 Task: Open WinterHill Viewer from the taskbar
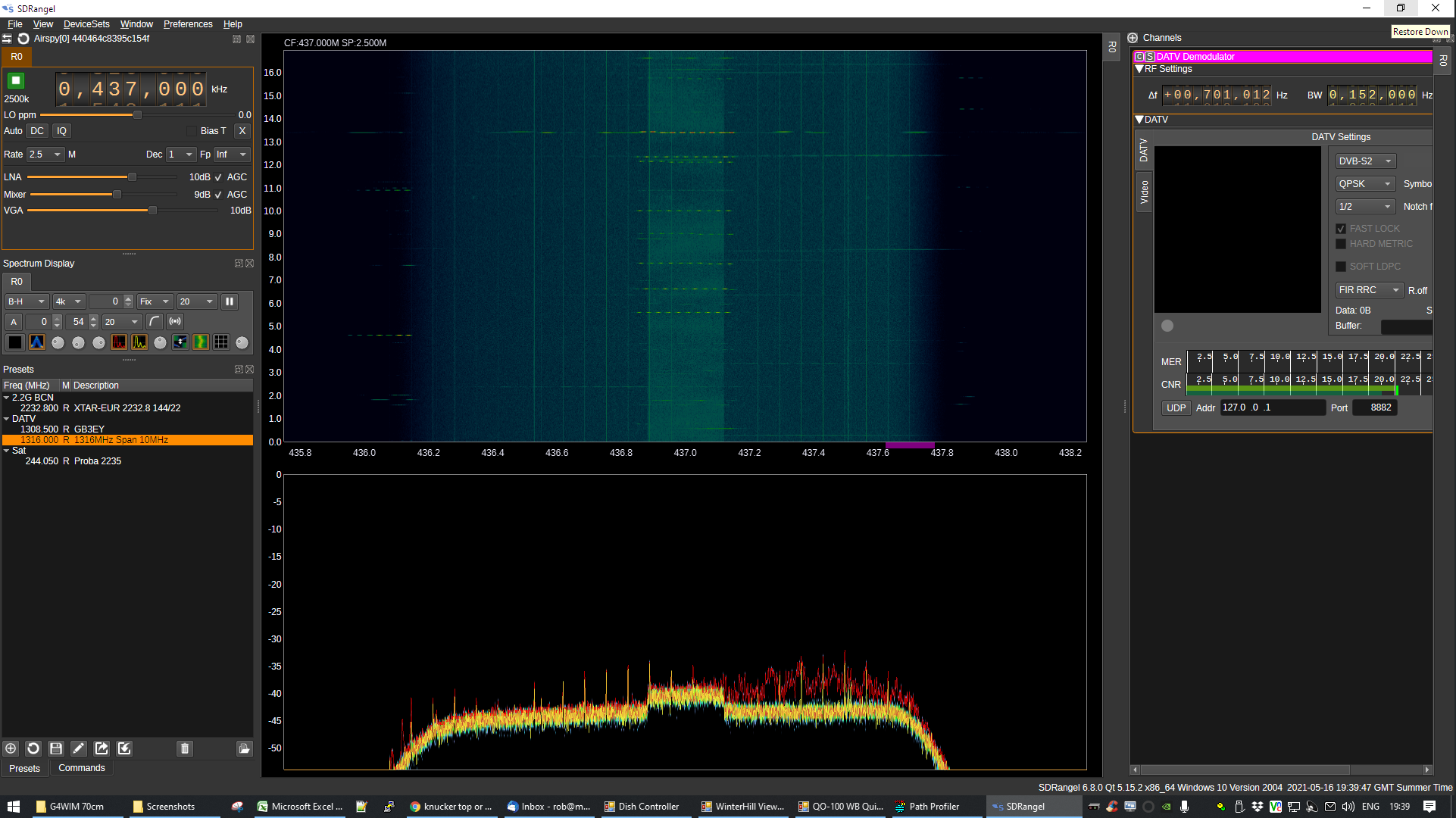(742, 807)
